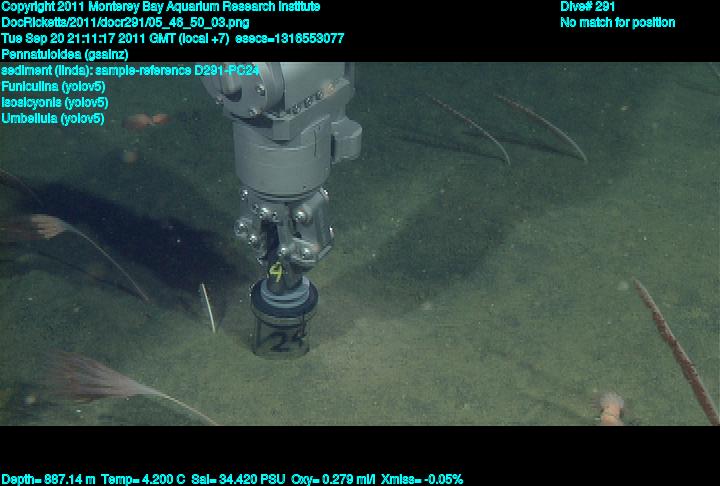Click the 'No match for position' message

pyautogui.click(x=617, y=23)
